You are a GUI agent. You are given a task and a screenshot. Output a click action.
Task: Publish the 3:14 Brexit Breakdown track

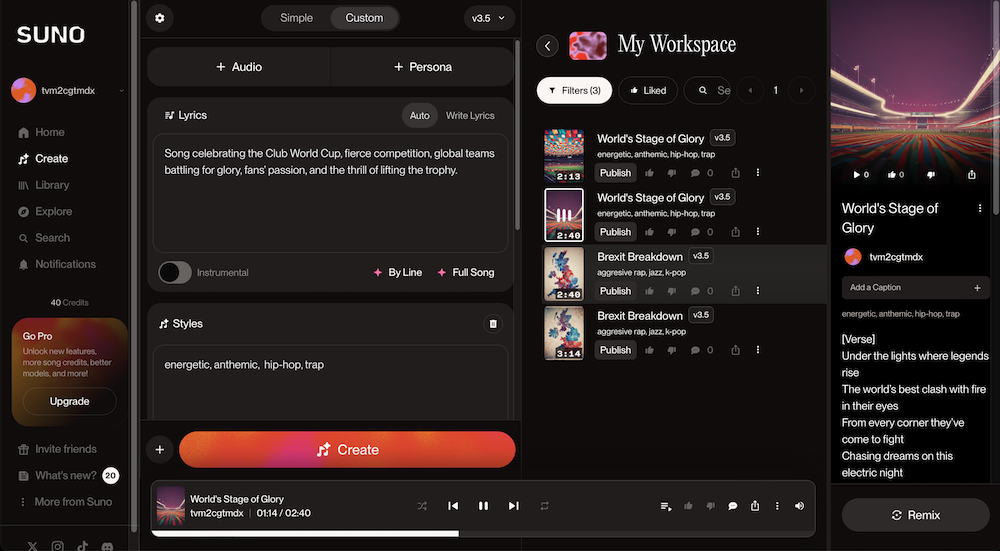(x=615, y=350)
